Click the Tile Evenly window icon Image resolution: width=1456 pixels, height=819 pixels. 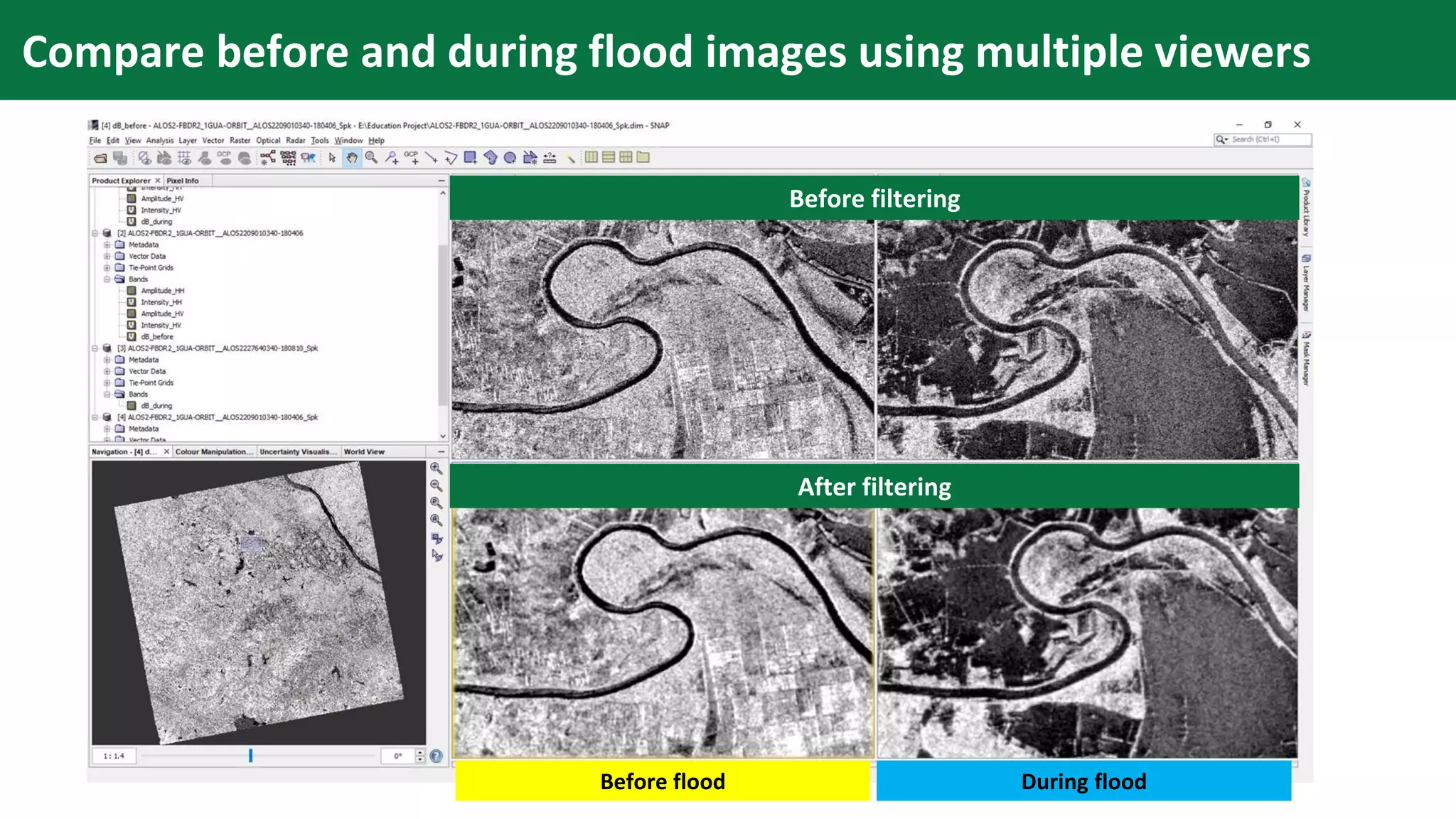[x=626, y=157]
